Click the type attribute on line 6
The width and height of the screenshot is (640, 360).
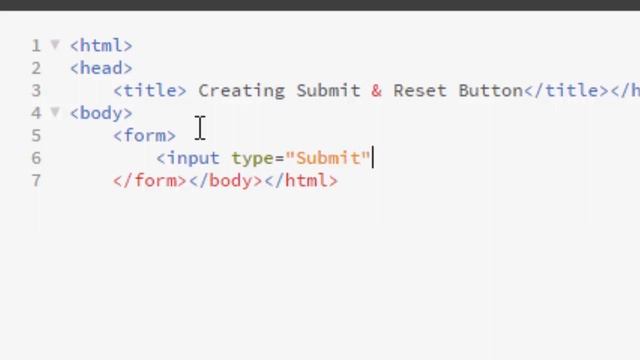[x=253, y=158]
